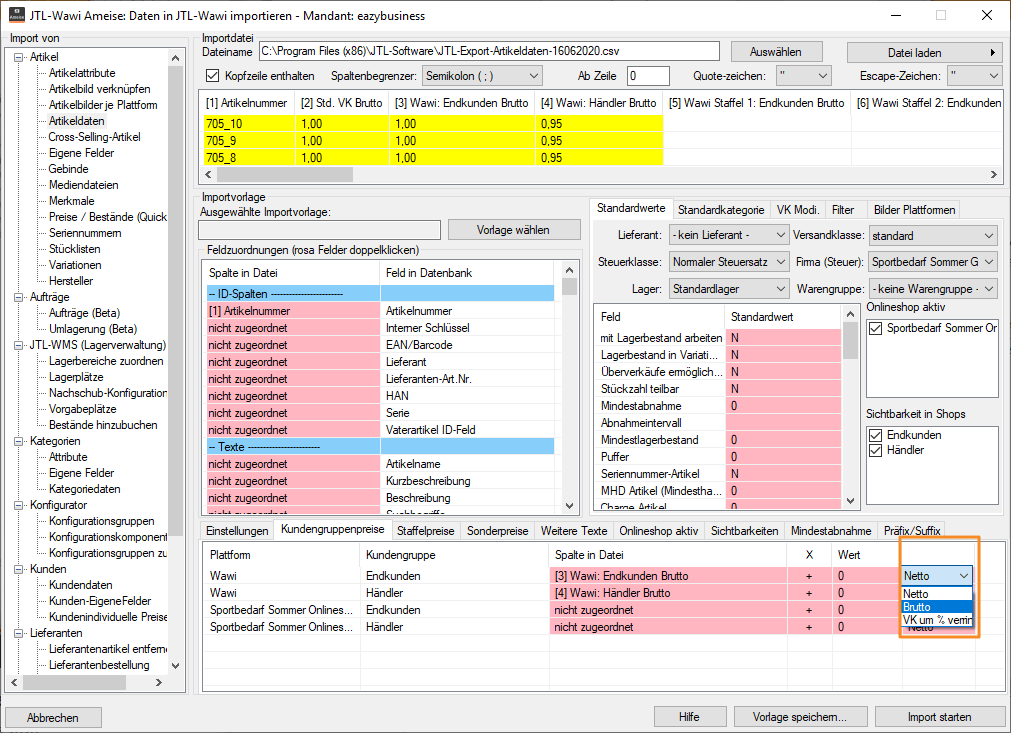Open the Steuerklasse dropdown
This screenshot has height=733, width=1011.
729,262
